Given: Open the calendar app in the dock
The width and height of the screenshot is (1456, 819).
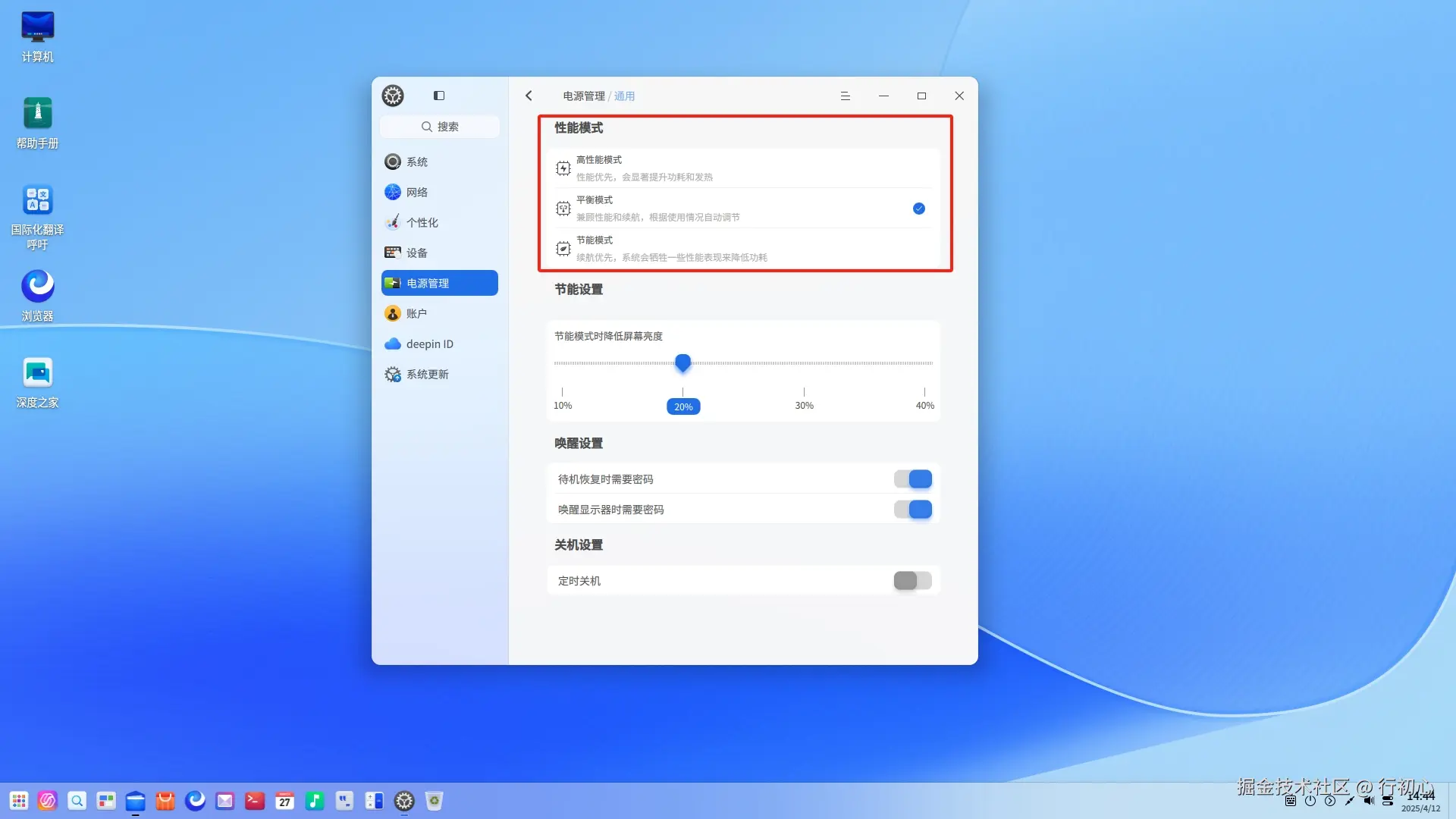Looking at the screenshot, I should pyautogui.click(x=284, y=801).
